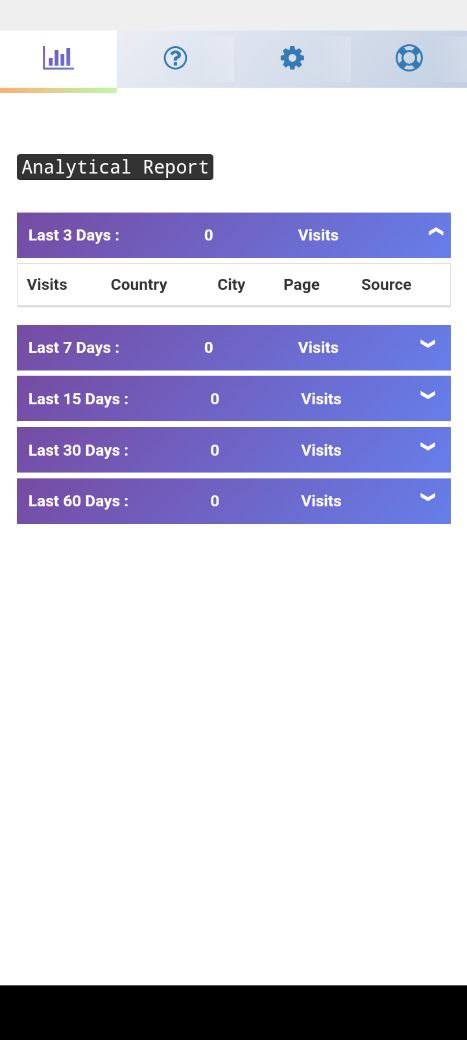Click the Last 60 Days visits count
467x1040 pixels.
pyautogui.click(x=215, y=501)
